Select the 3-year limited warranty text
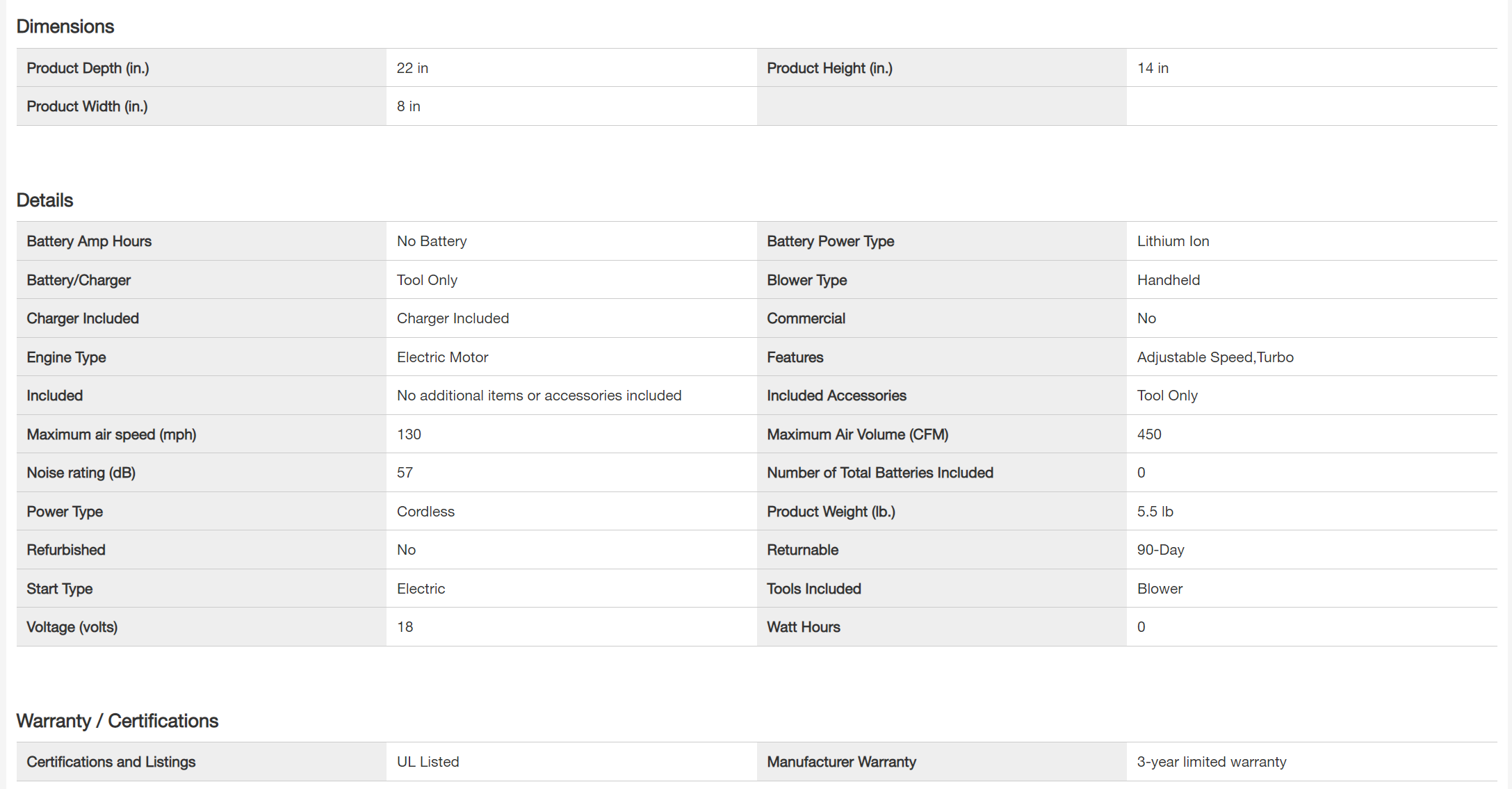This screenshot has width=1512, height=789. 1211,762
